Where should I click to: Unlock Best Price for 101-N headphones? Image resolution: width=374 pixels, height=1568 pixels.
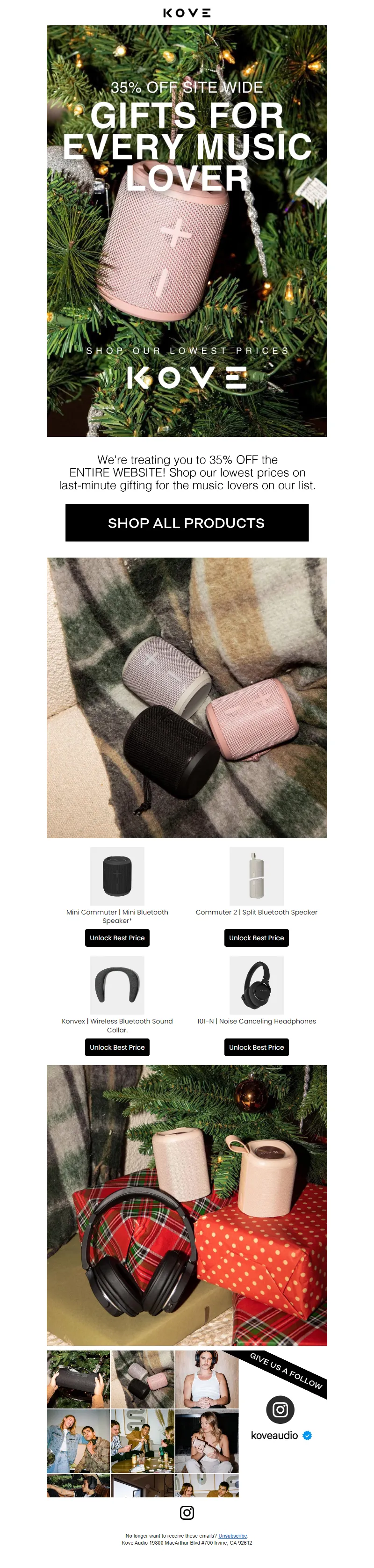pos(257,1047)
